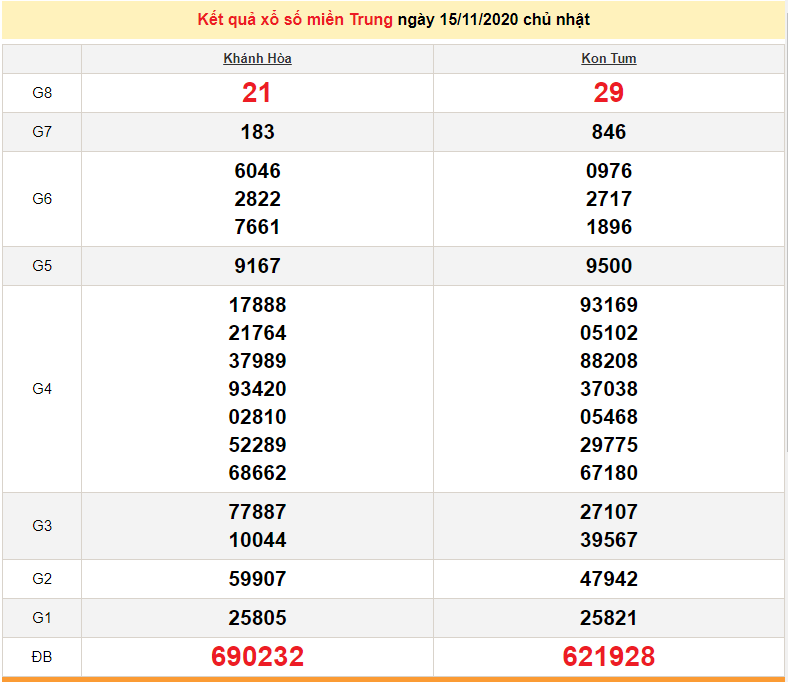Select Khánh Hòa G8 result 21
This screenshot has width=788, height=682.
(x=257, y=93)
